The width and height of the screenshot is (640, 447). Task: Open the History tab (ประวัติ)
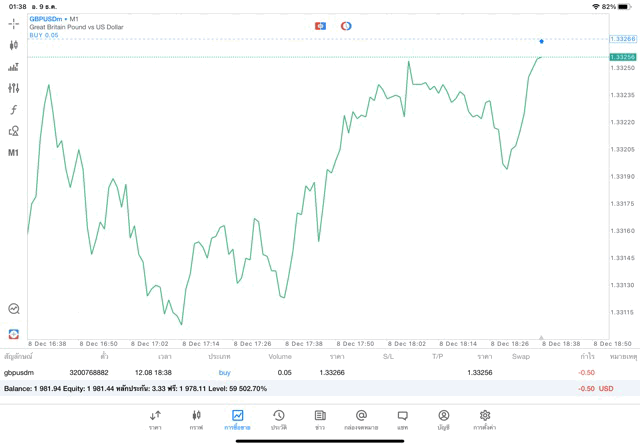pyautogui.click(x=279, y=419)
